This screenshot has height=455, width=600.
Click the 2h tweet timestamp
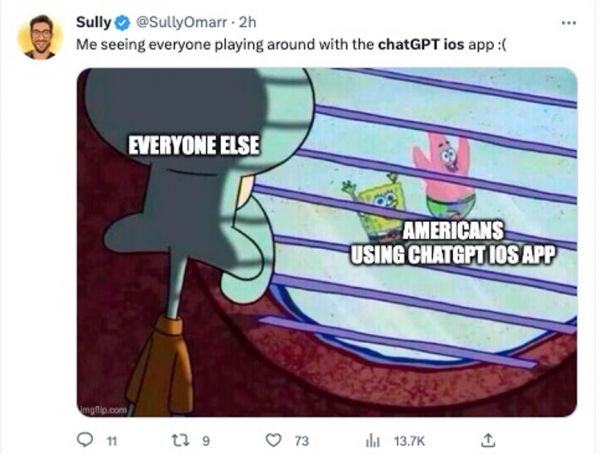247,22
